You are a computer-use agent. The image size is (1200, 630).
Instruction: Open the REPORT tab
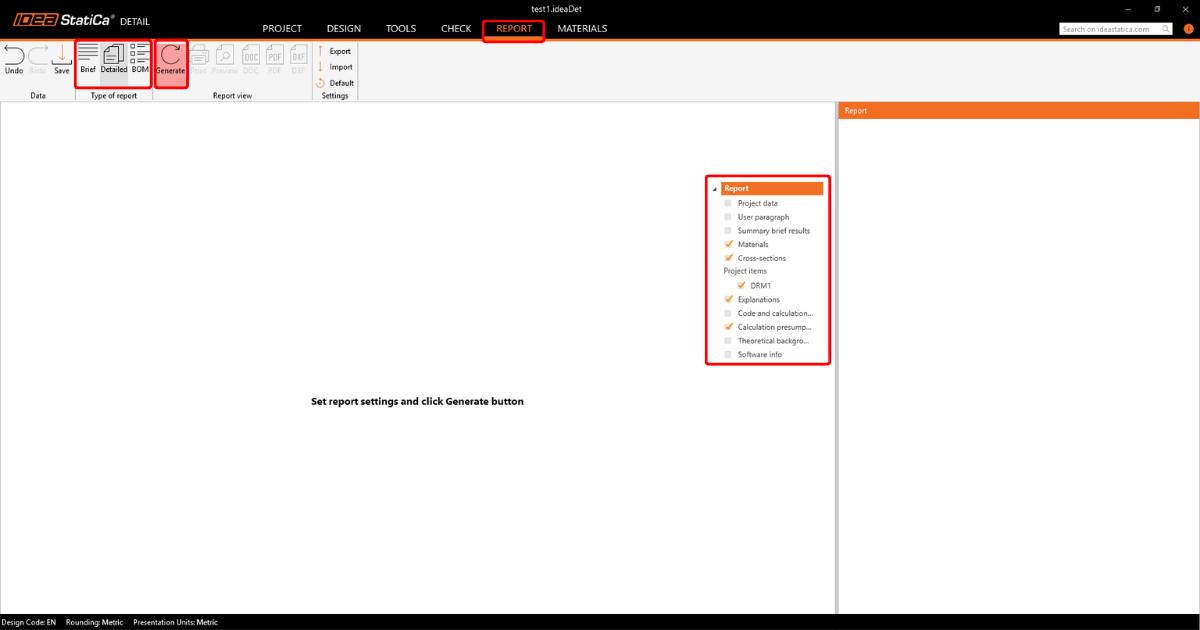(x=514, y=29)
